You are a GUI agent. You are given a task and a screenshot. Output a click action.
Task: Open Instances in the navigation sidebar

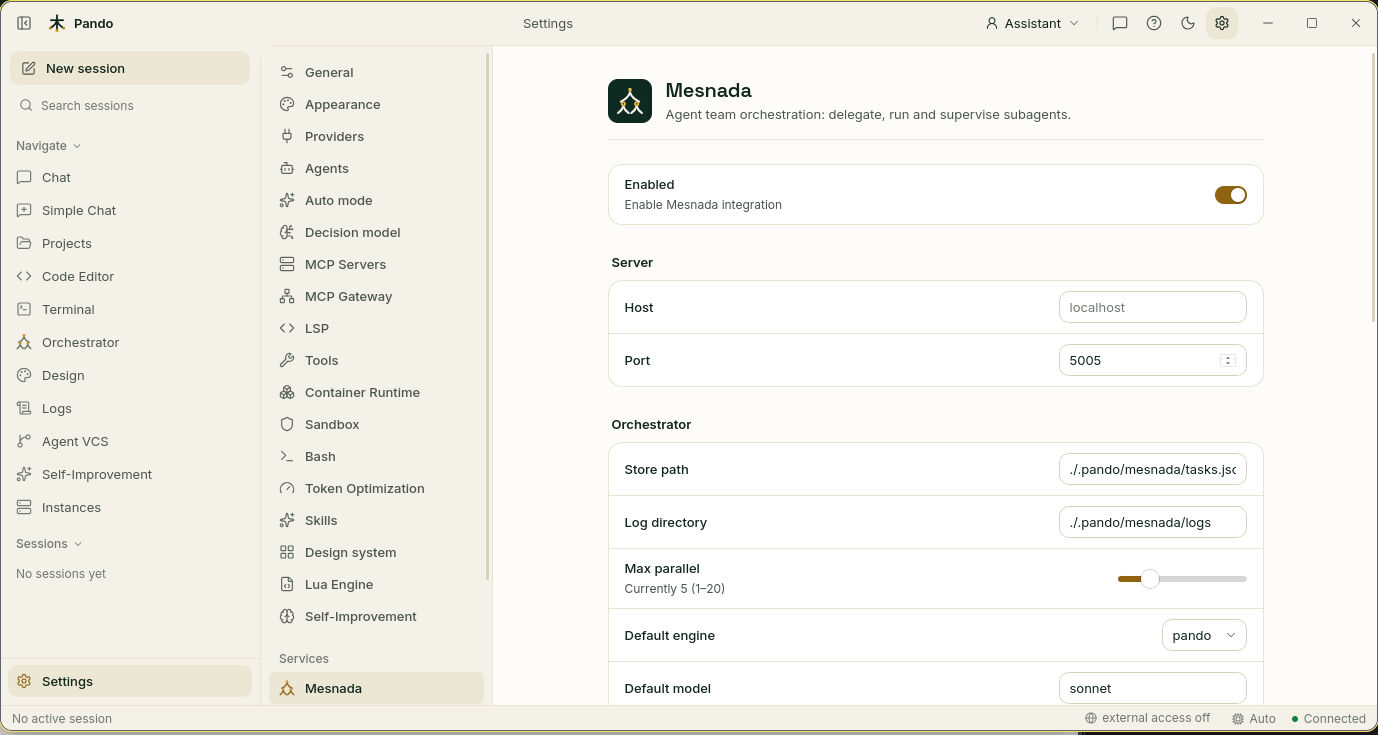tap(130, 507)
